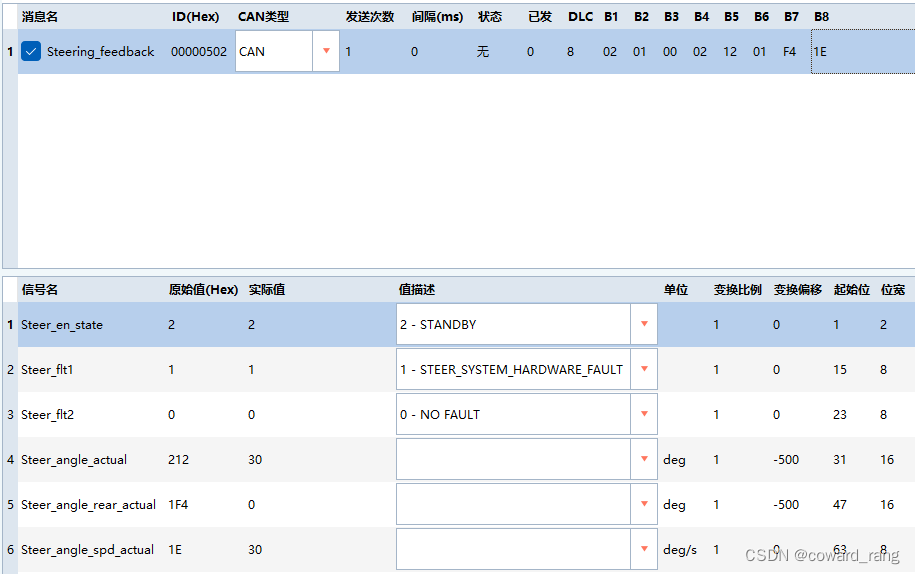Viewport: 915px width, 574px height.
Task: Click the 间隔(ms) column header
Action: tap(437, 16)
